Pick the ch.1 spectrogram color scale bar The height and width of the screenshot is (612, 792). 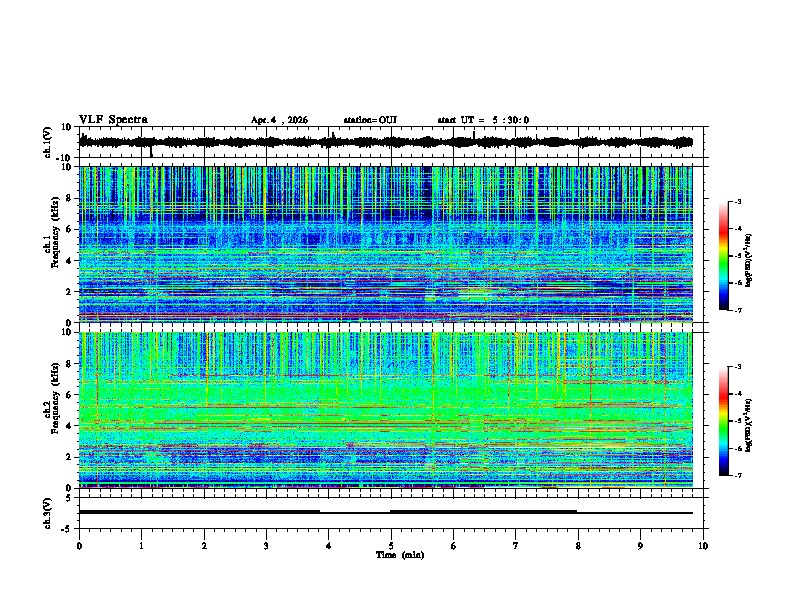point(723,256)
